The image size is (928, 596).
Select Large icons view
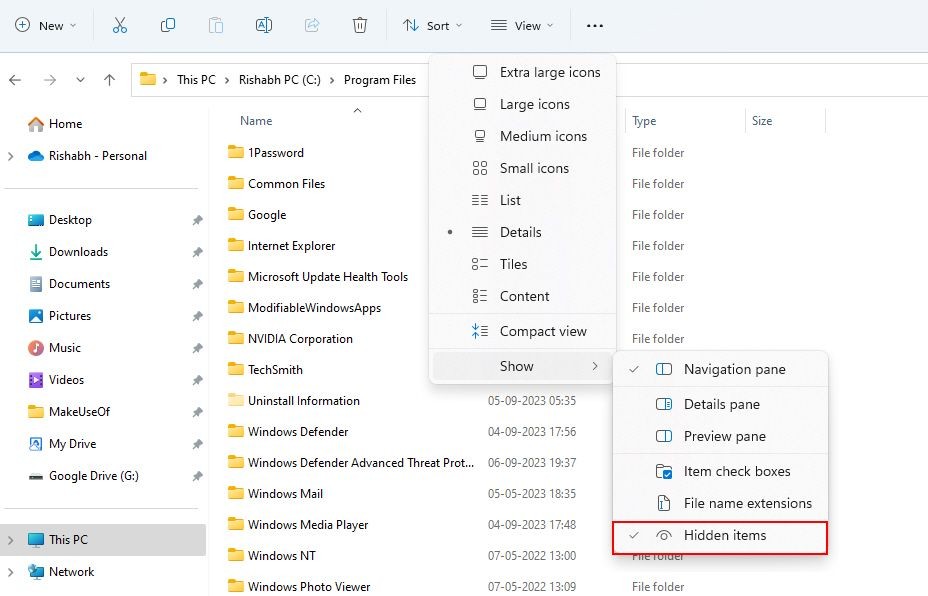pos(522,104)
